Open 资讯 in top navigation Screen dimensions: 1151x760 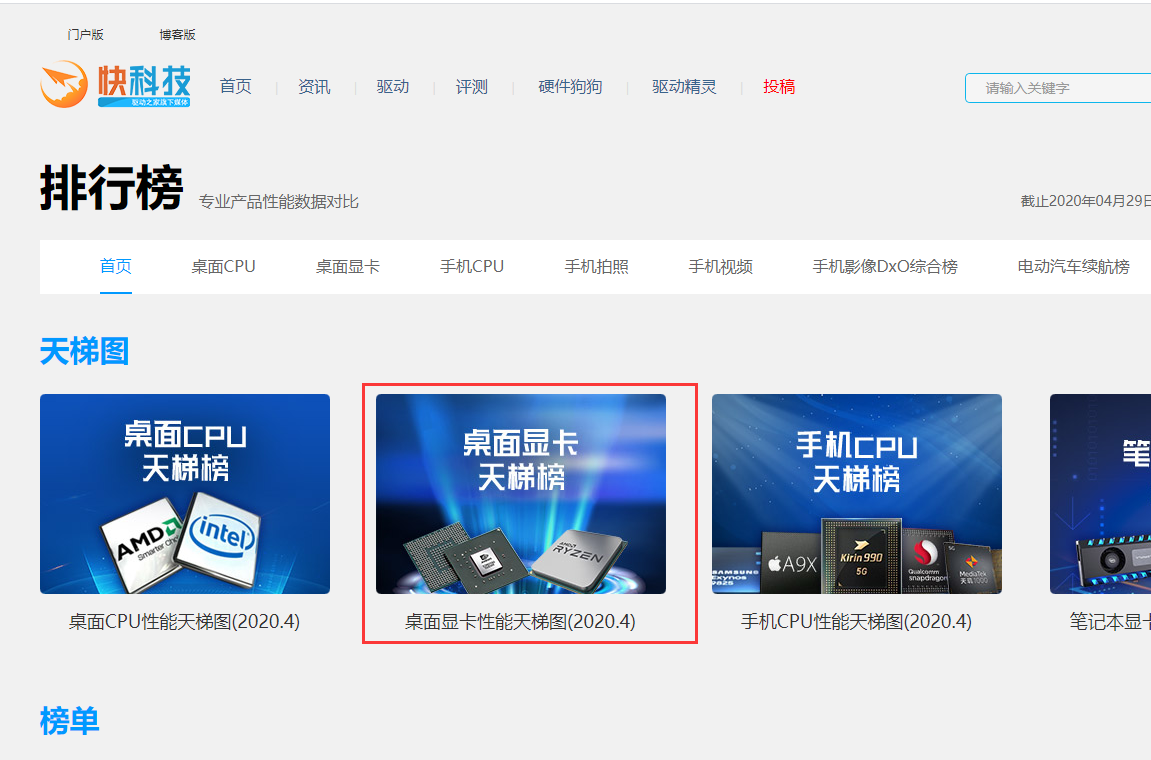tap(314, 87)
